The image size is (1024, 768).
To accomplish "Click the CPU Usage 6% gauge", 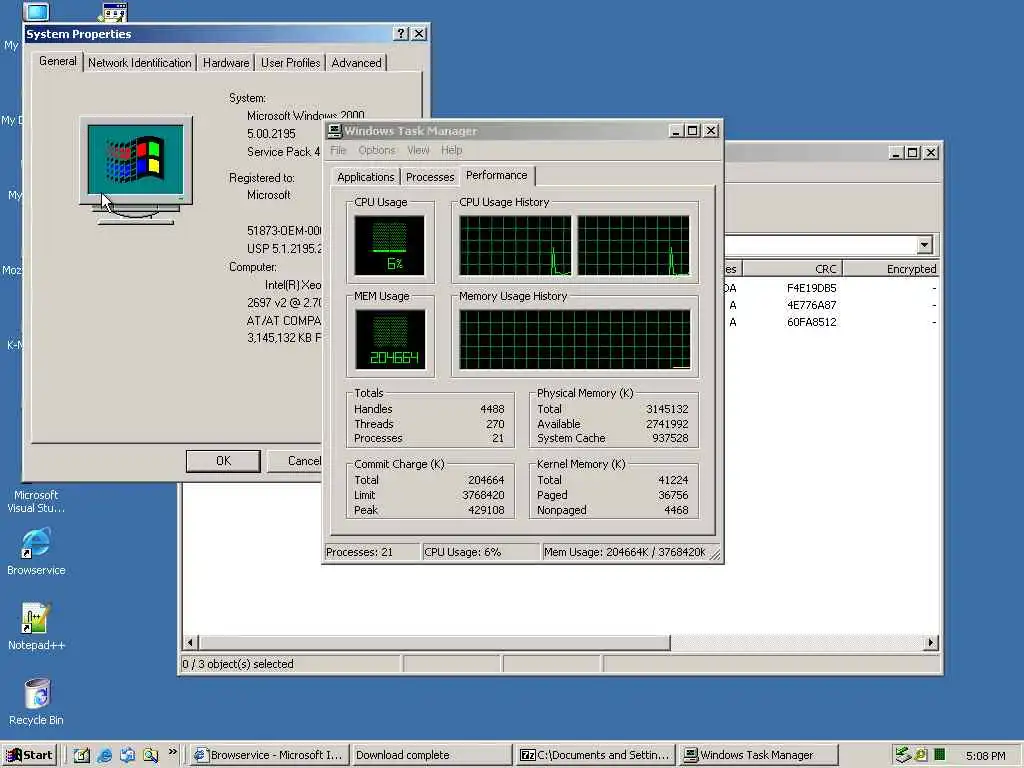I will click(389, 246).
